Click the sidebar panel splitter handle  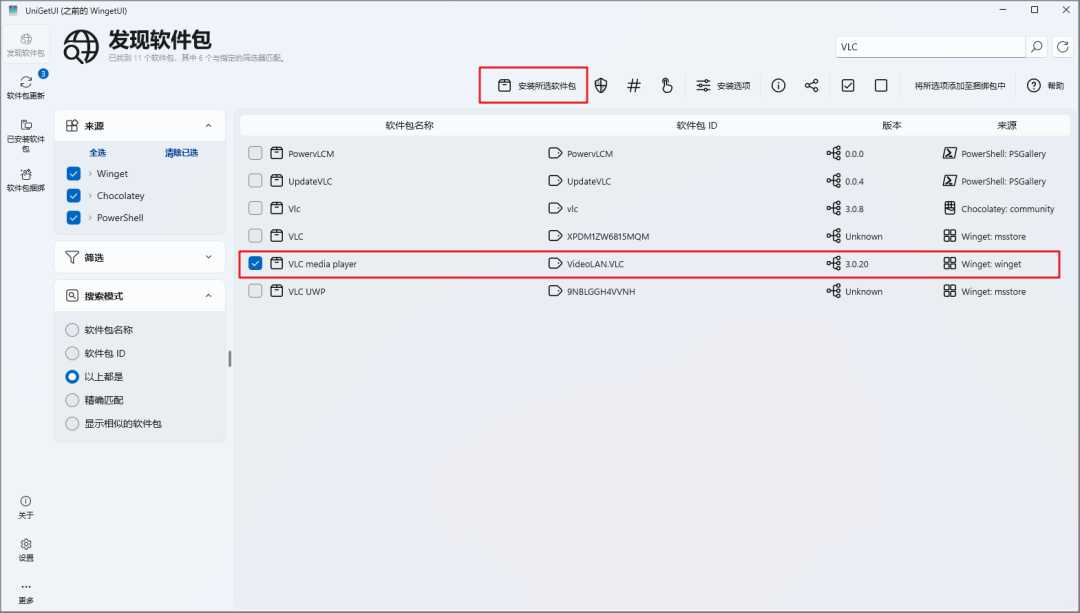click(229, 359)
